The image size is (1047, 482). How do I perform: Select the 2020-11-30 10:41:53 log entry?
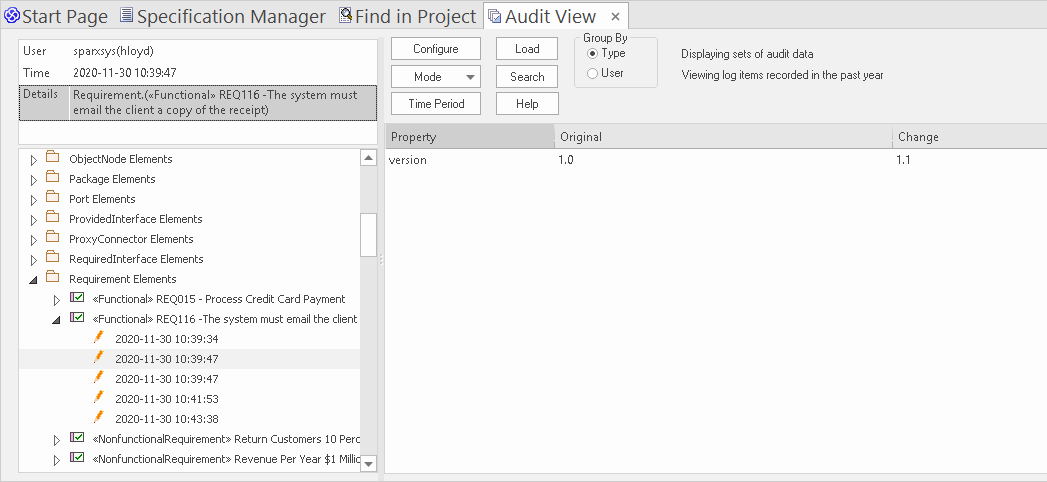point(166,399)
